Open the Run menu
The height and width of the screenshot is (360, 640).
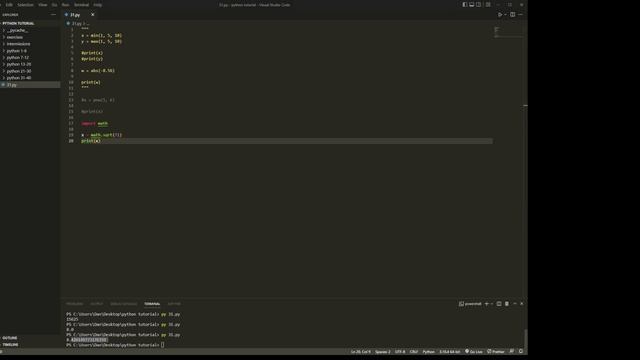click(65, 5)
